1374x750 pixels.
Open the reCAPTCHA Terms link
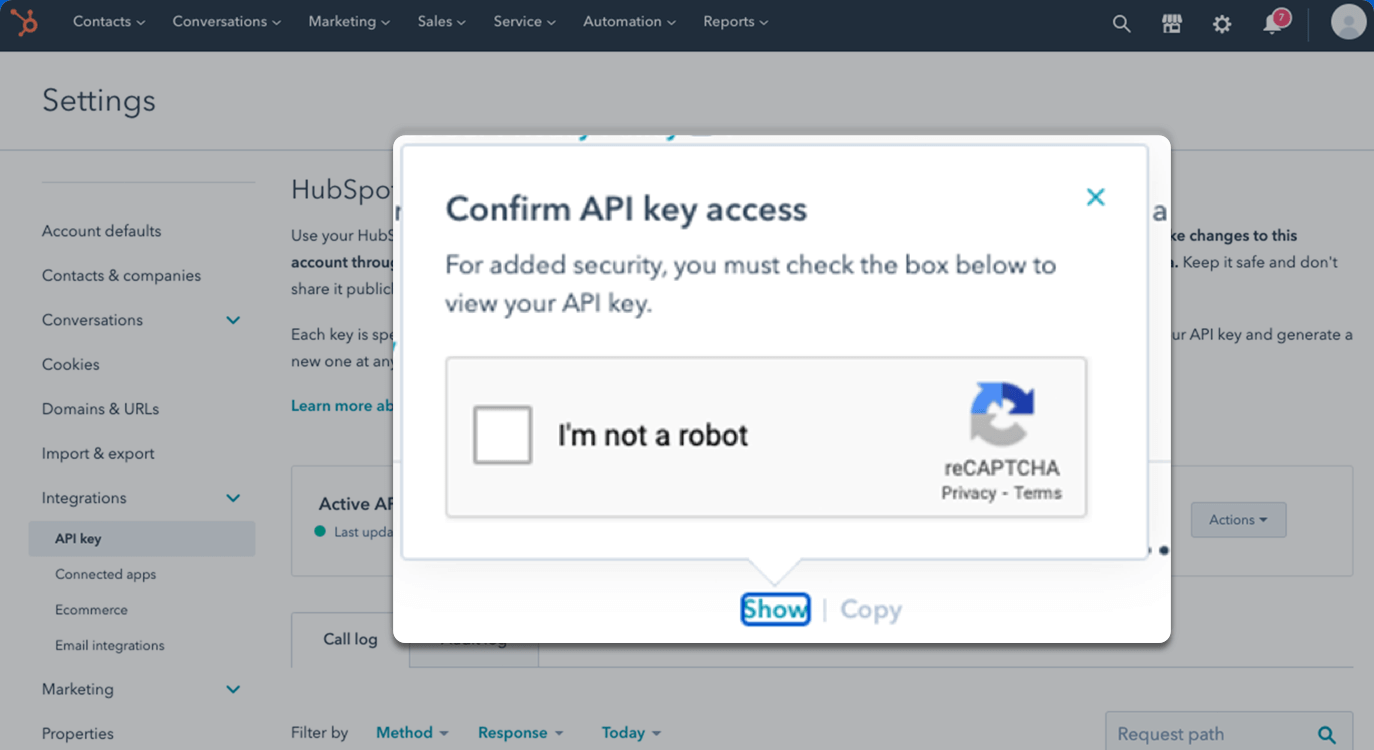click(1038, 493)
